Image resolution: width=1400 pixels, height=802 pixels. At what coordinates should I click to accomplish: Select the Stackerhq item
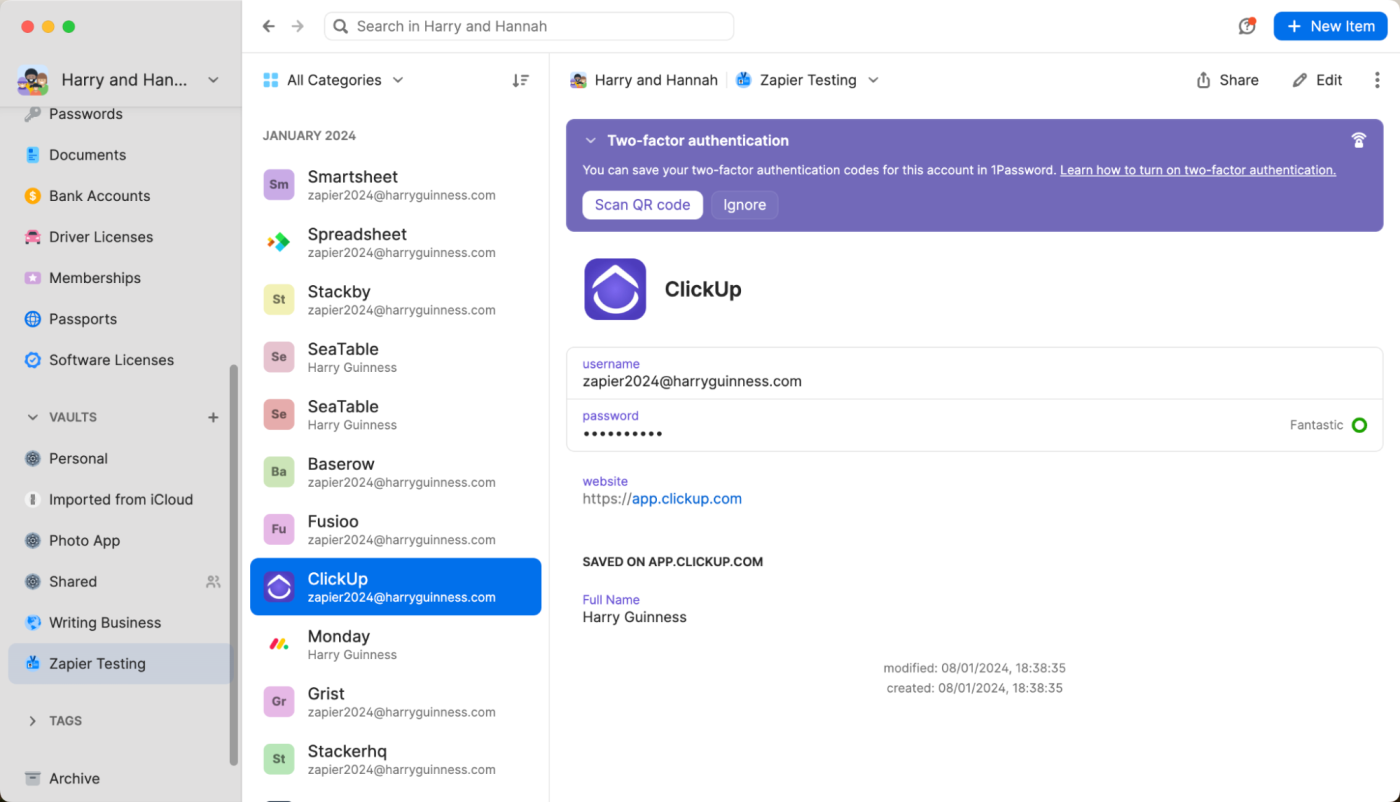coord(396,759)
